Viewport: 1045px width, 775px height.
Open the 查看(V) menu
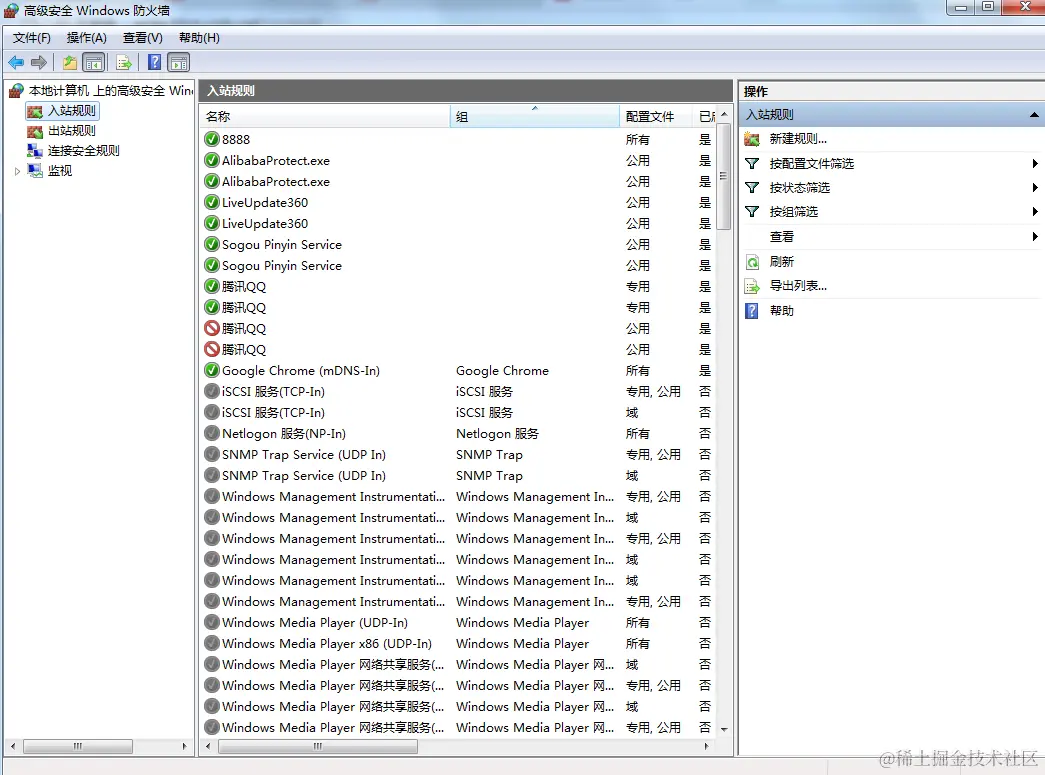143,38
